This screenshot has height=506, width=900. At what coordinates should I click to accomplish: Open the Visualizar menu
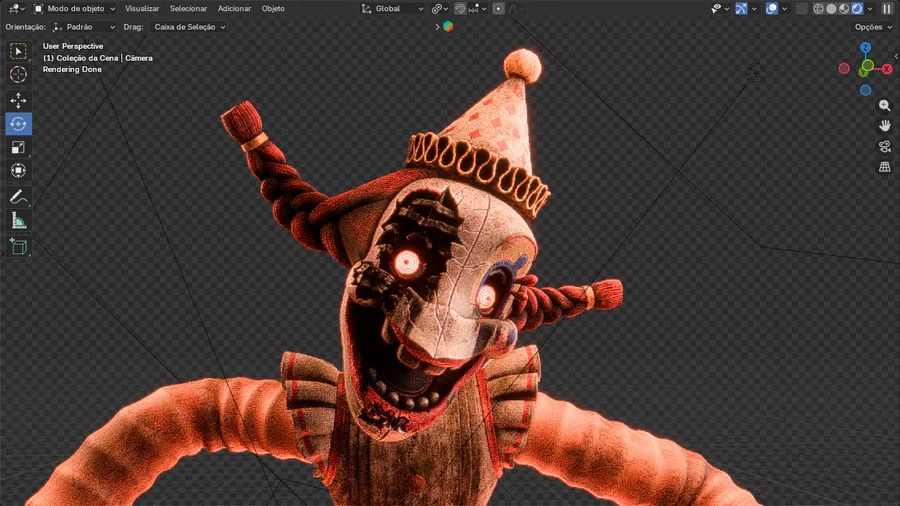click(142, 9)
